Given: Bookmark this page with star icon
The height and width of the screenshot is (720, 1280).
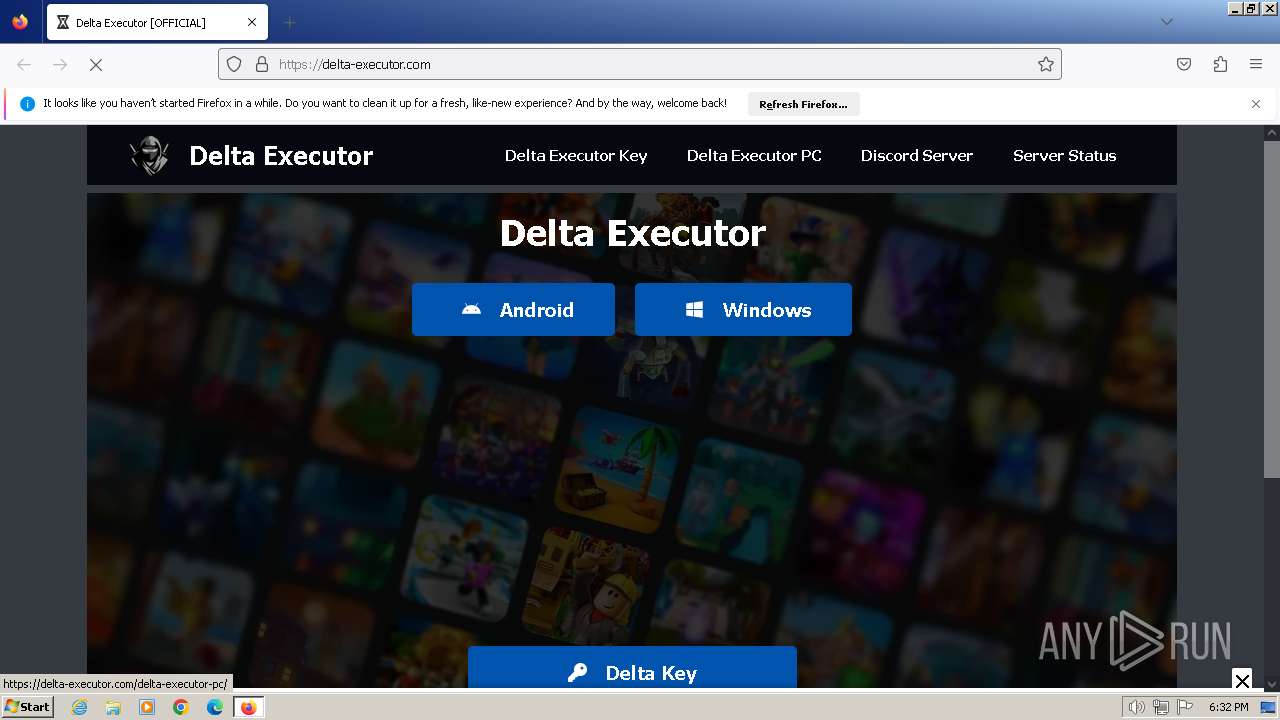Looking at the screenshot, I should point(1046,64).
